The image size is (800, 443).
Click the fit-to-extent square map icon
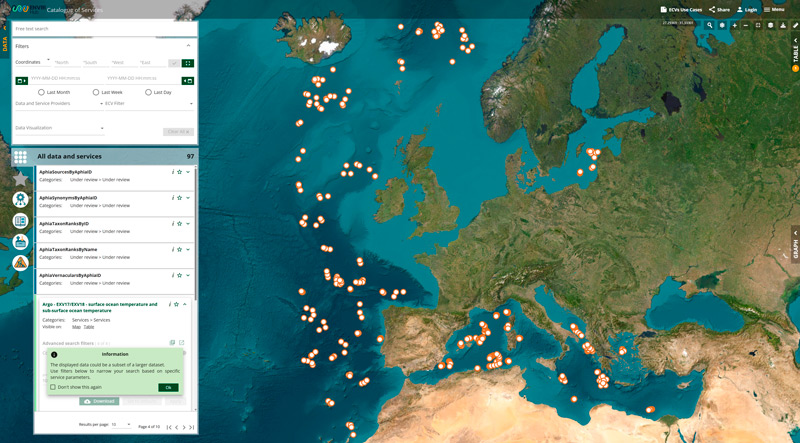point(758,25)
